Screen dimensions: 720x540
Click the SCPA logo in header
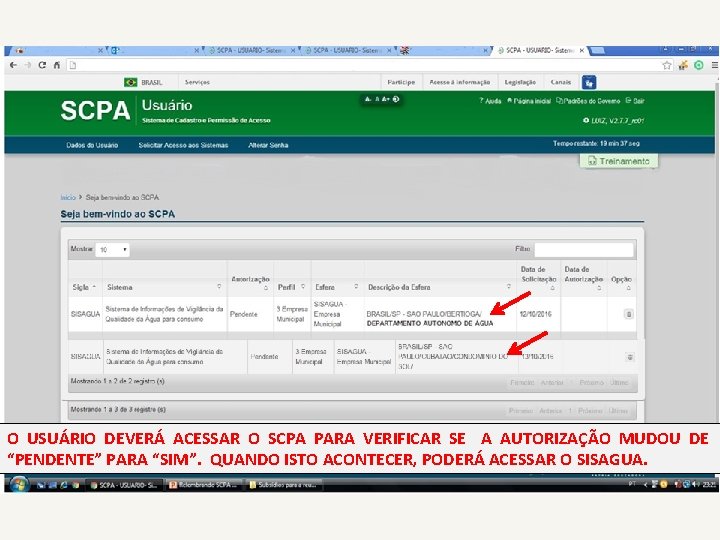coord(95,111)
